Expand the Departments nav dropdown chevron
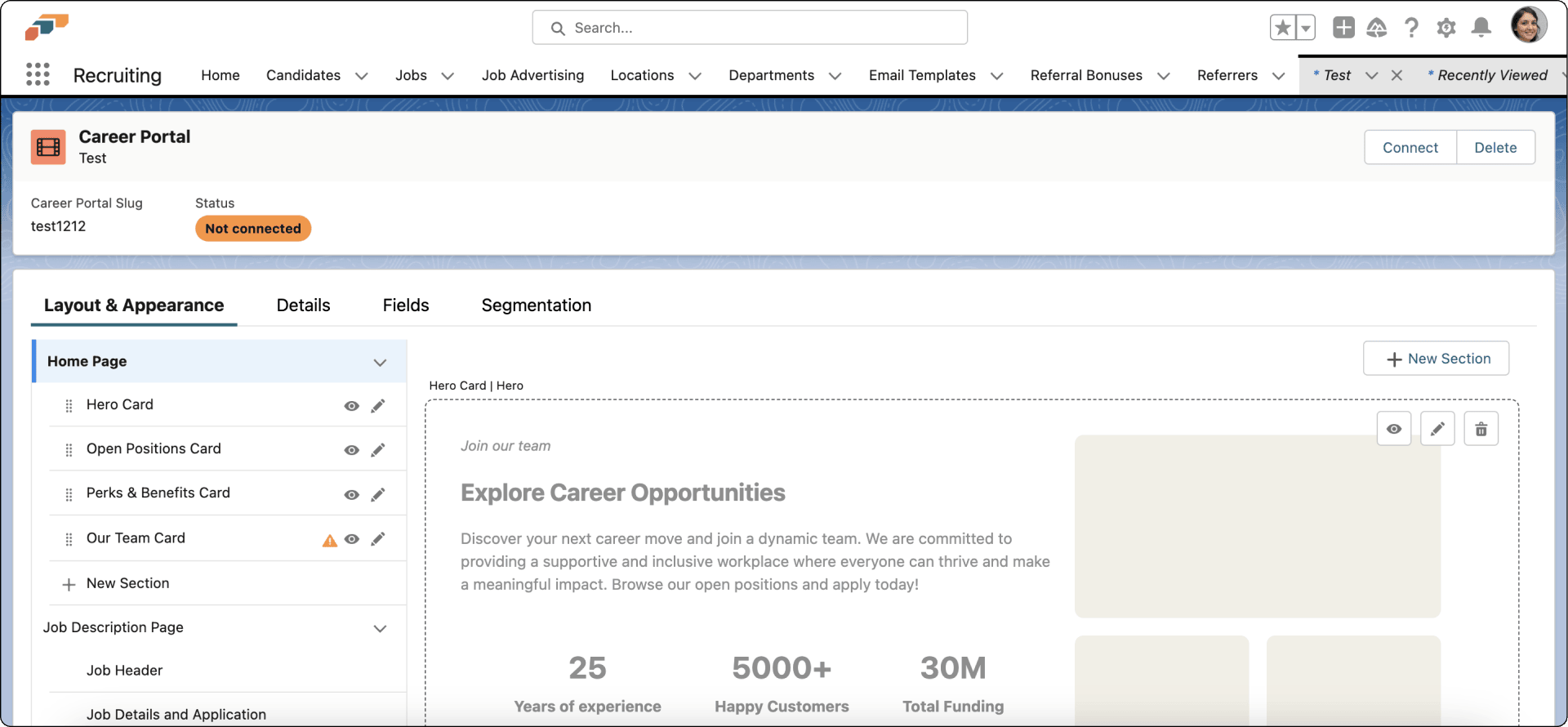1568x727 pixels. (835, 76)
